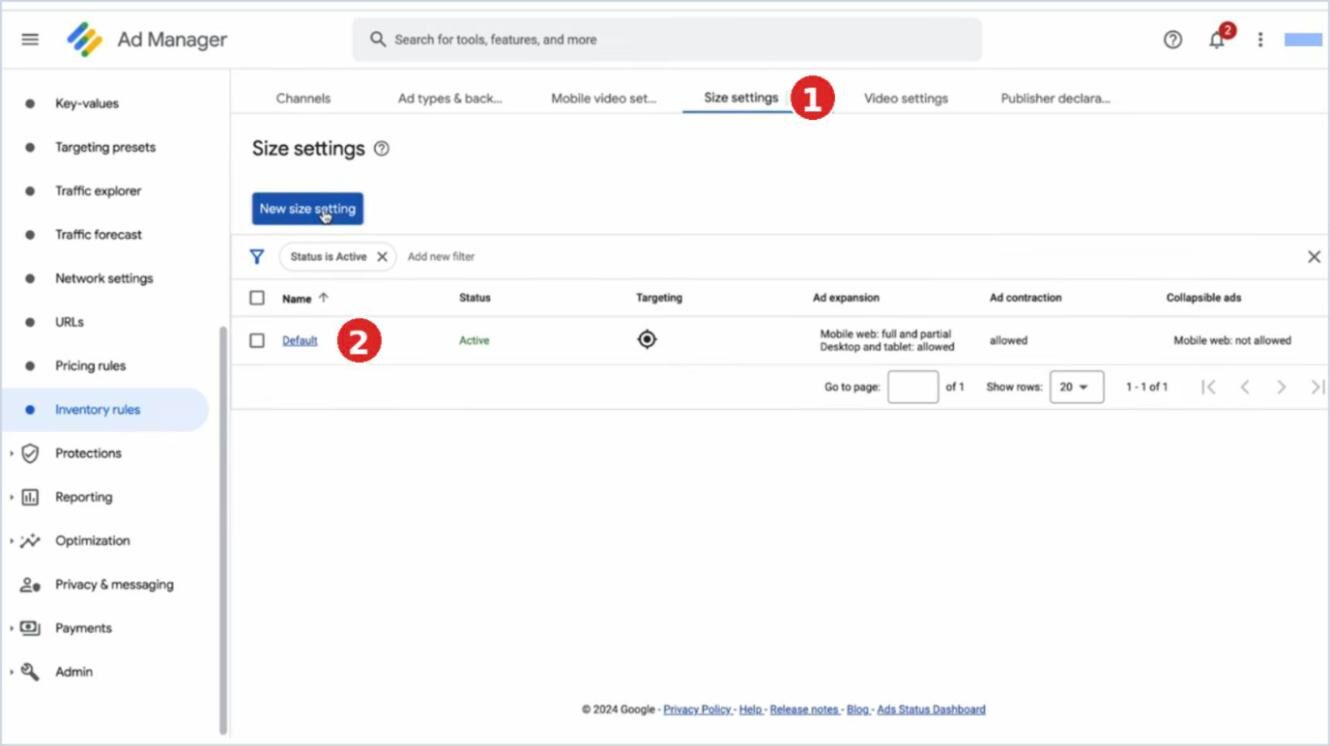Open the notifications bell
1330x746 pixels.
tap(1217, 40)
